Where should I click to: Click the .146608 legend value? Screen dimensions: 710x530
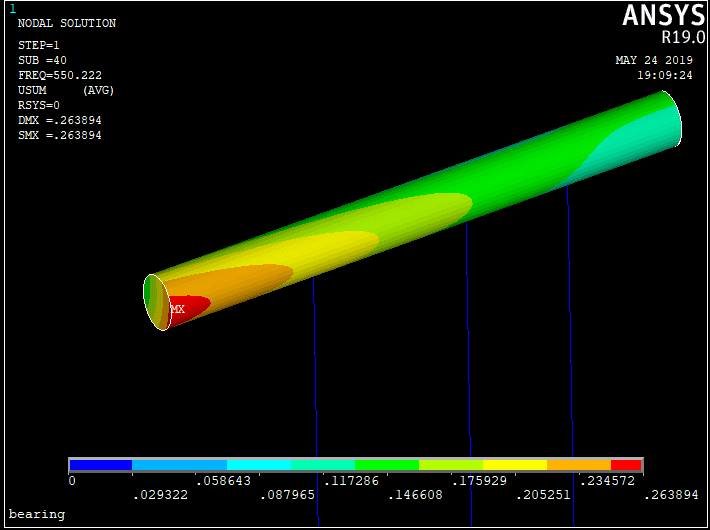(x=414, y=495)
